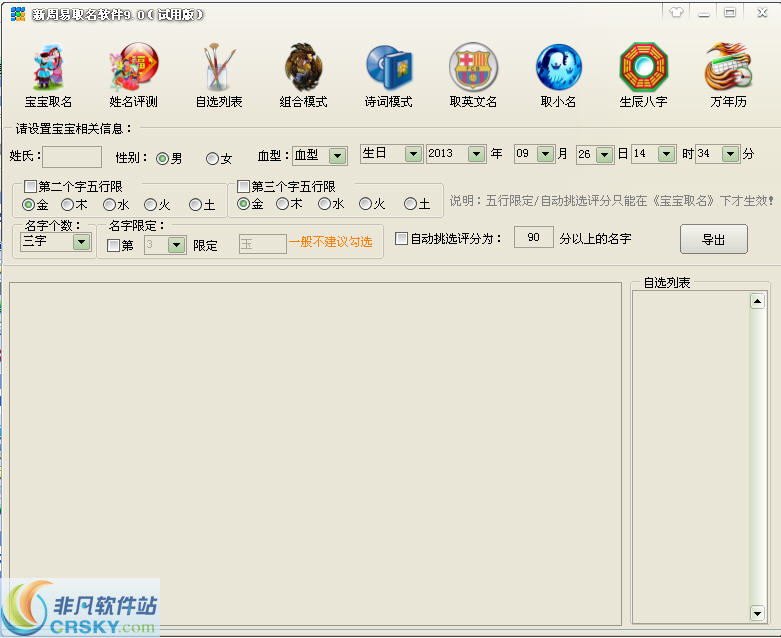The image size is (781, 638).
Task: Open the 宝宝取名 baby naming icon
Action: pyautogui.click(x=48, y=68)
